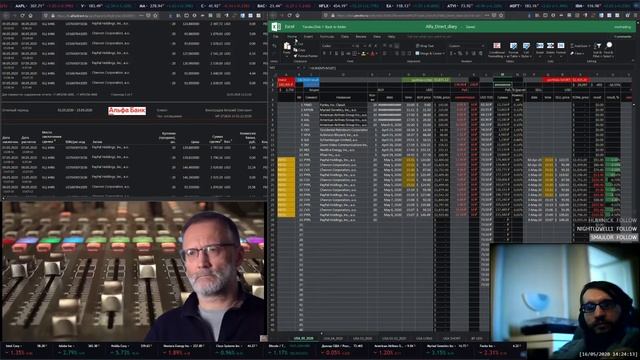The image size is (640, 360).
Task: Click the Excel app logo icon
Action: click(276, 27)
